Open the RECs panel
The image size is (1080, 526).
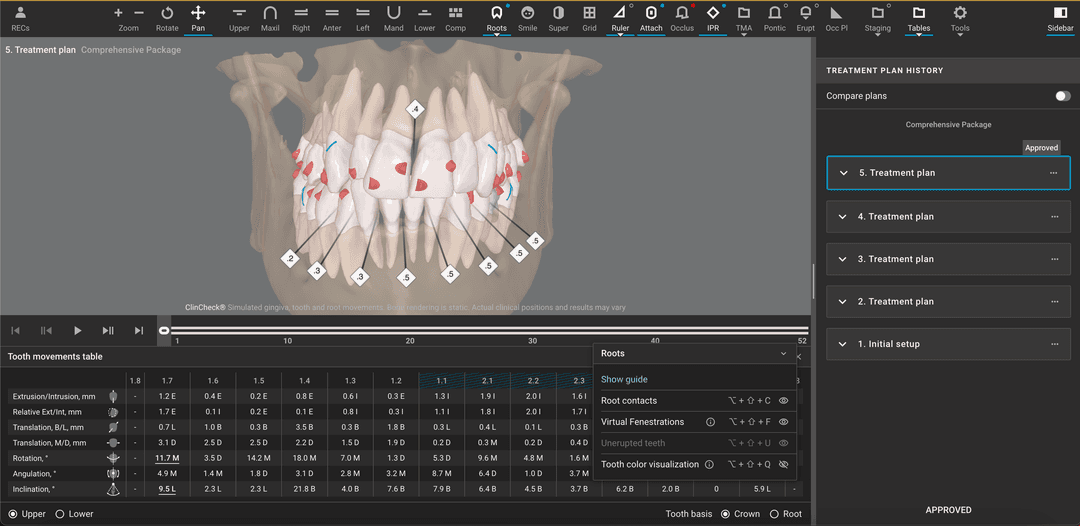[x=20, y=14]
